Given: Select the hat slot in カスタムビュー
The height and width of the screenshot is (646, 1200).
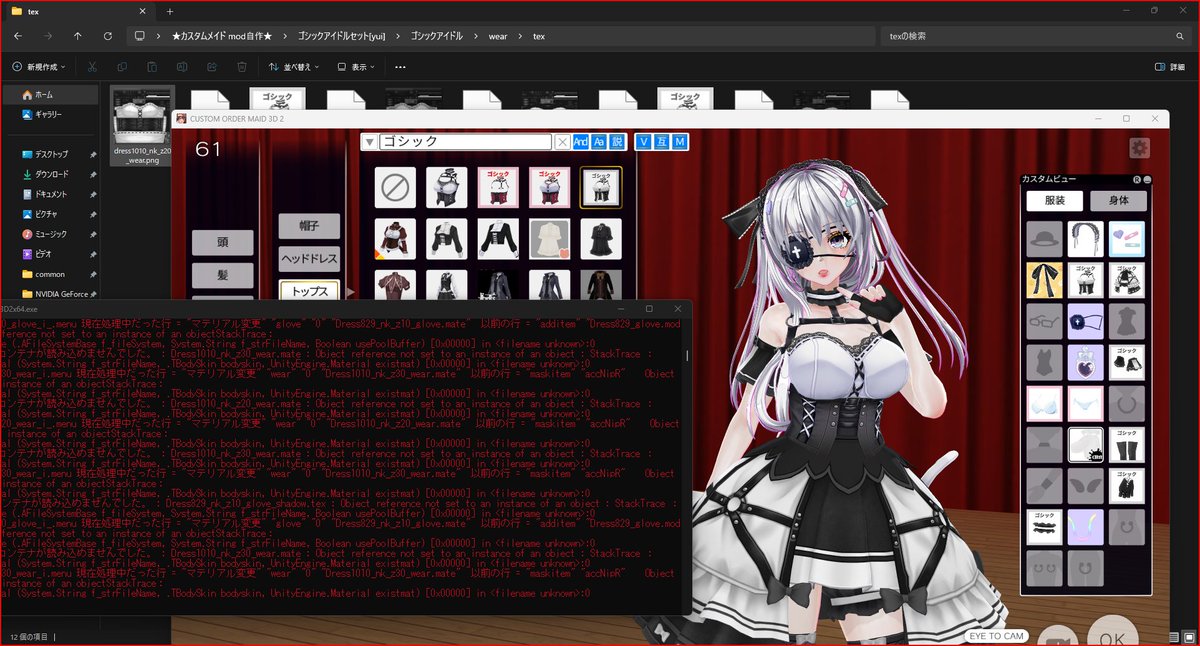Looking at the screenshot, I should pyautogui.click(x=1044, y=239).
